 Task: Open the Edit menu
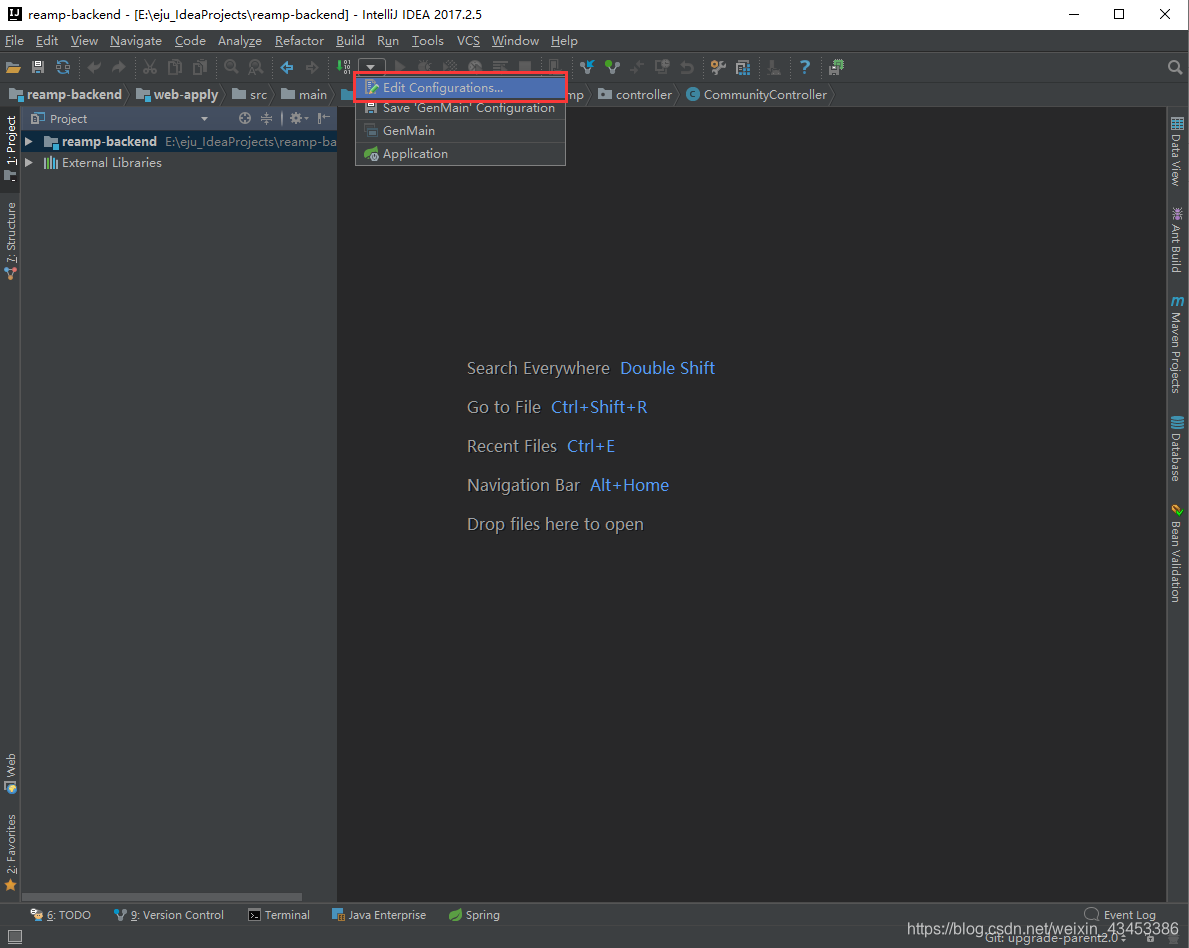coord(47,40)
